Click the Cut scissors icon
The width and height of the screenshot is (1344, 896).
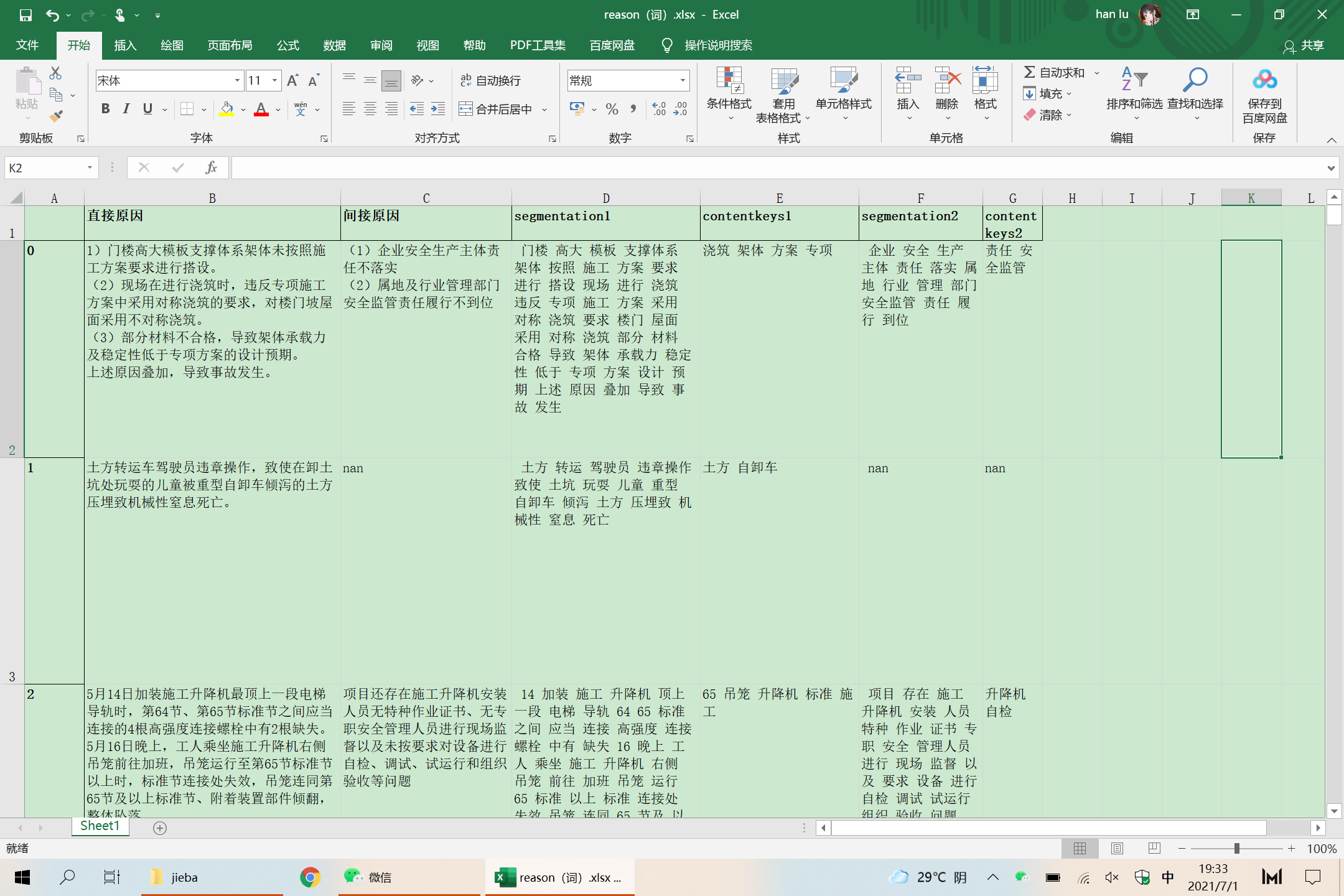(55, 73)
